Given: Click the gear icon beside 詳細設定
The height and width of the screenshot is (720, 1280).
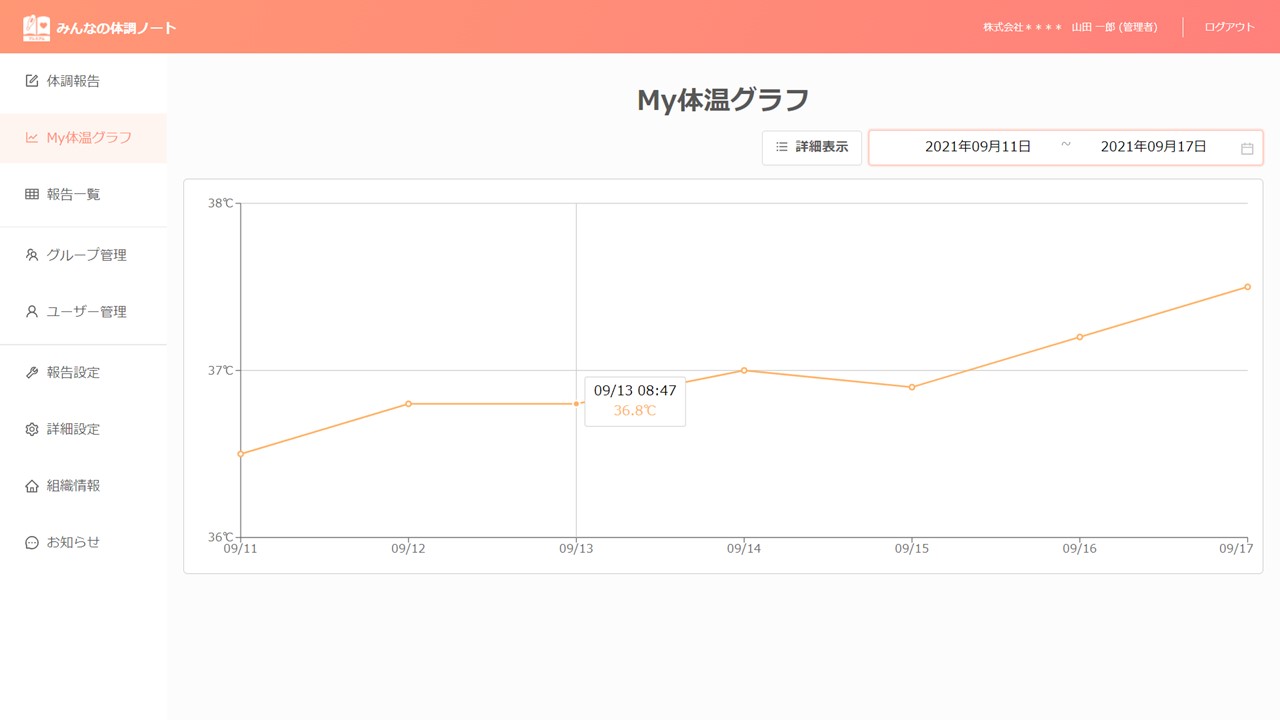Looking at the screenshot, I should (x=32, y=430).
